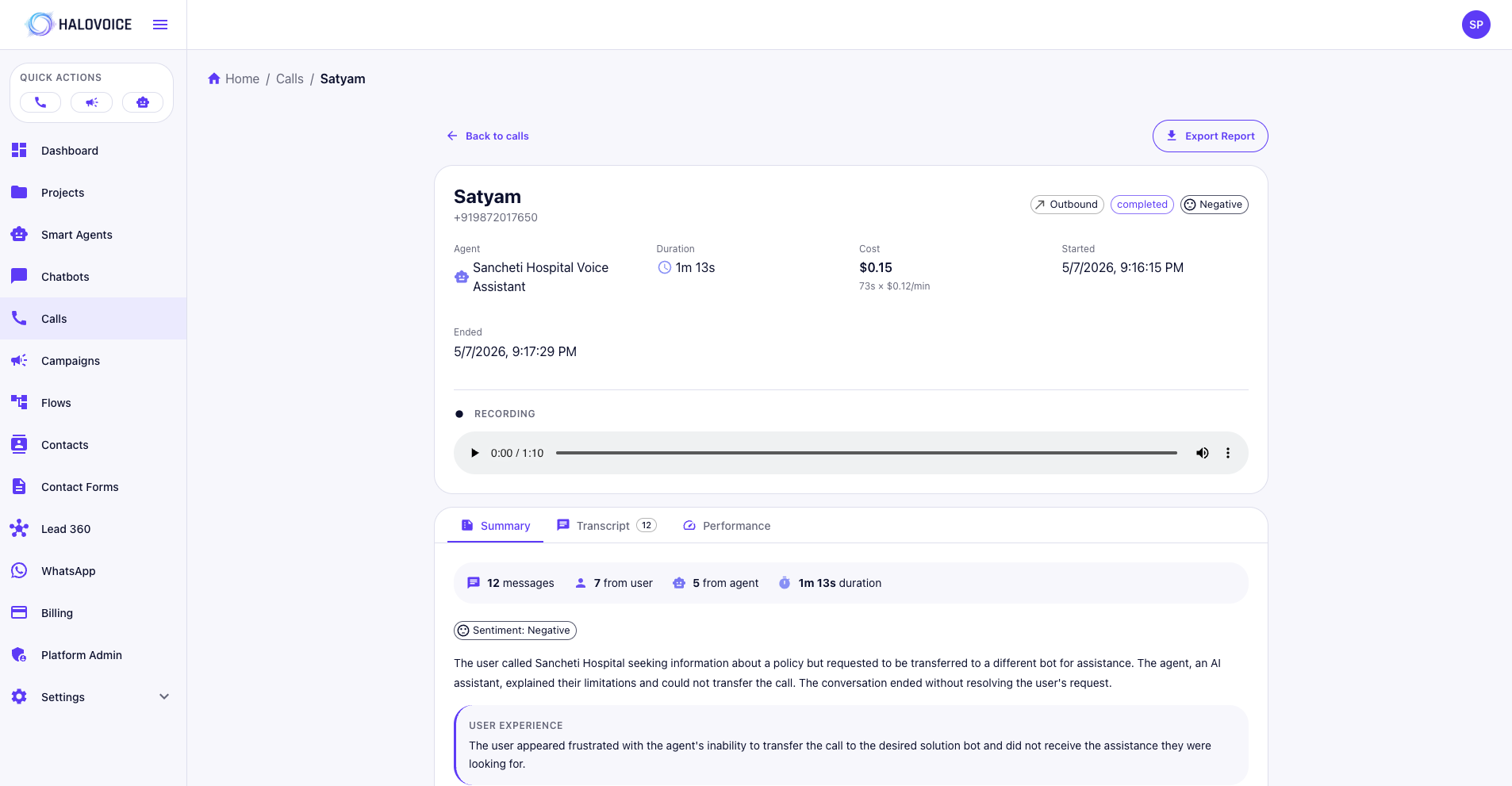Viewport: 1512px width, 786px height.
Task: Open Campaigns page
Action: point(93,361)
